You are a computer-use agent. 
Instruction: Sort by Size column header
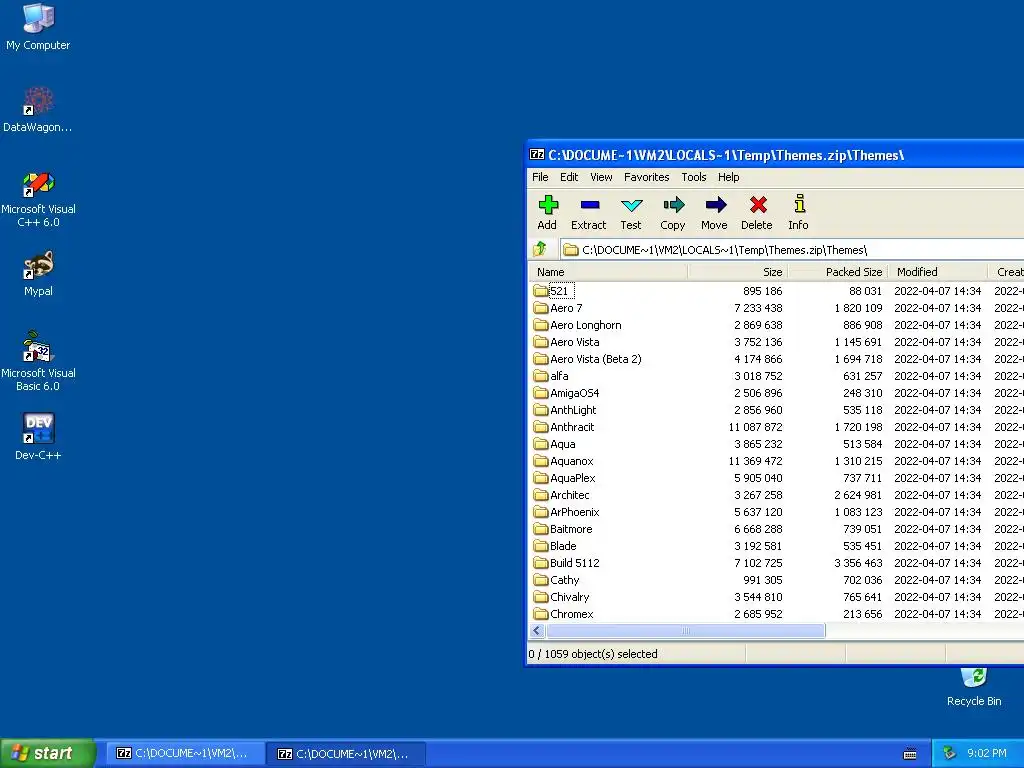pos(738,272)
